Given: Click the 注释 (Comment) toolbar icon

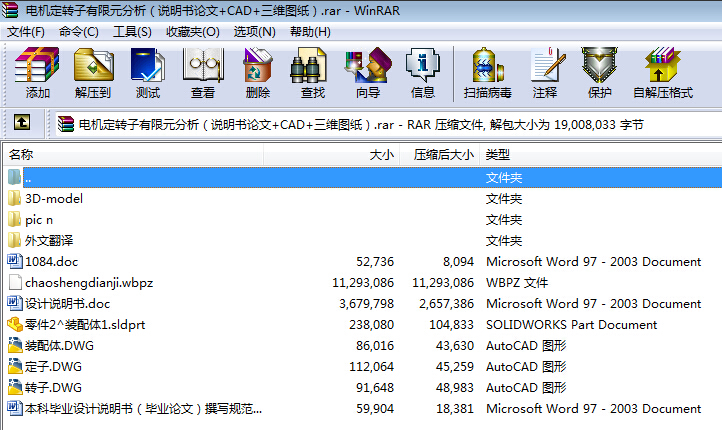Looking at the screenshot, I should coord(547,65).
